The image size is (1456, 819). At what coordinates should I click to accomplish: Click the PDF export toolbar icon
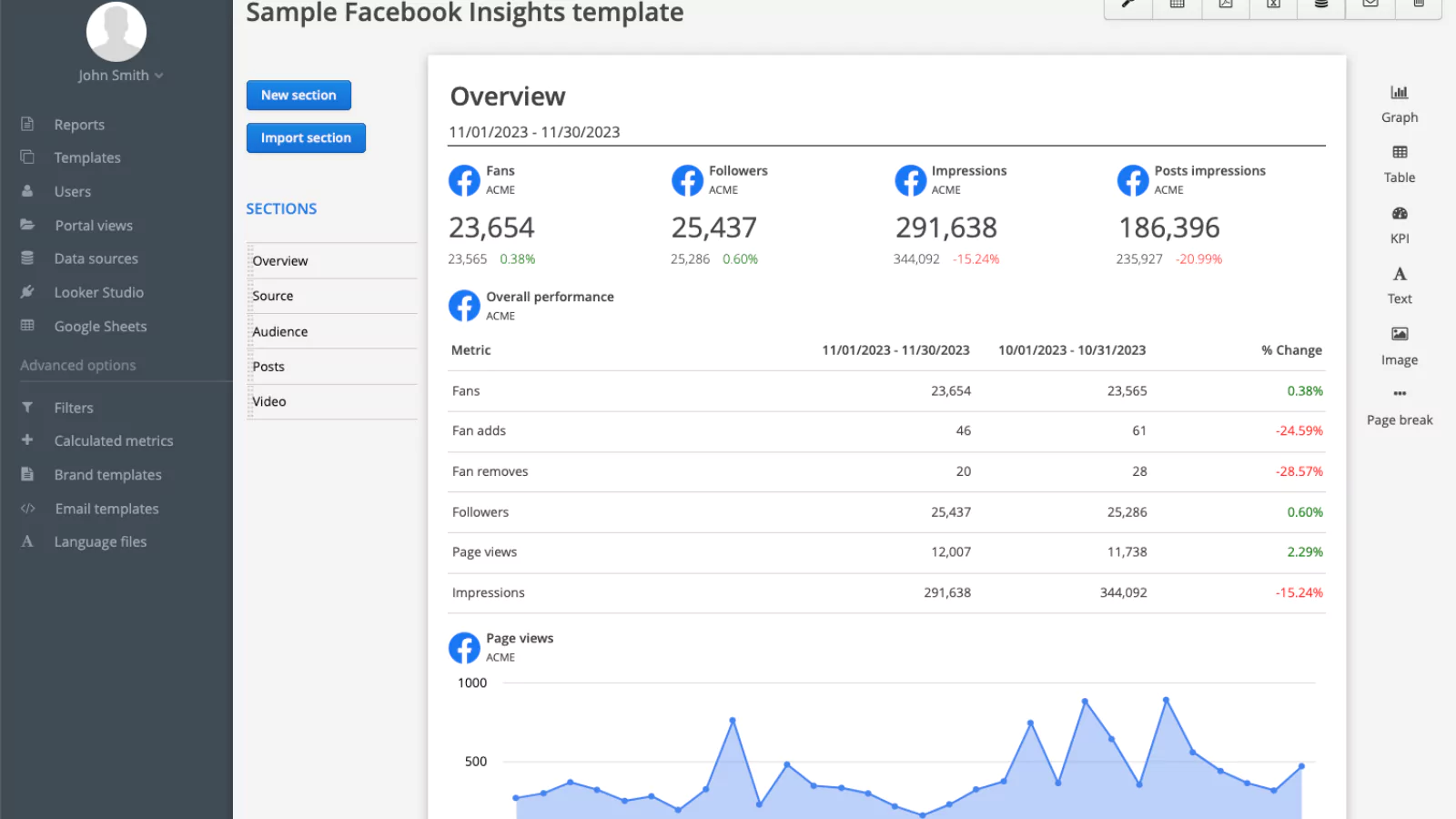1226,5
